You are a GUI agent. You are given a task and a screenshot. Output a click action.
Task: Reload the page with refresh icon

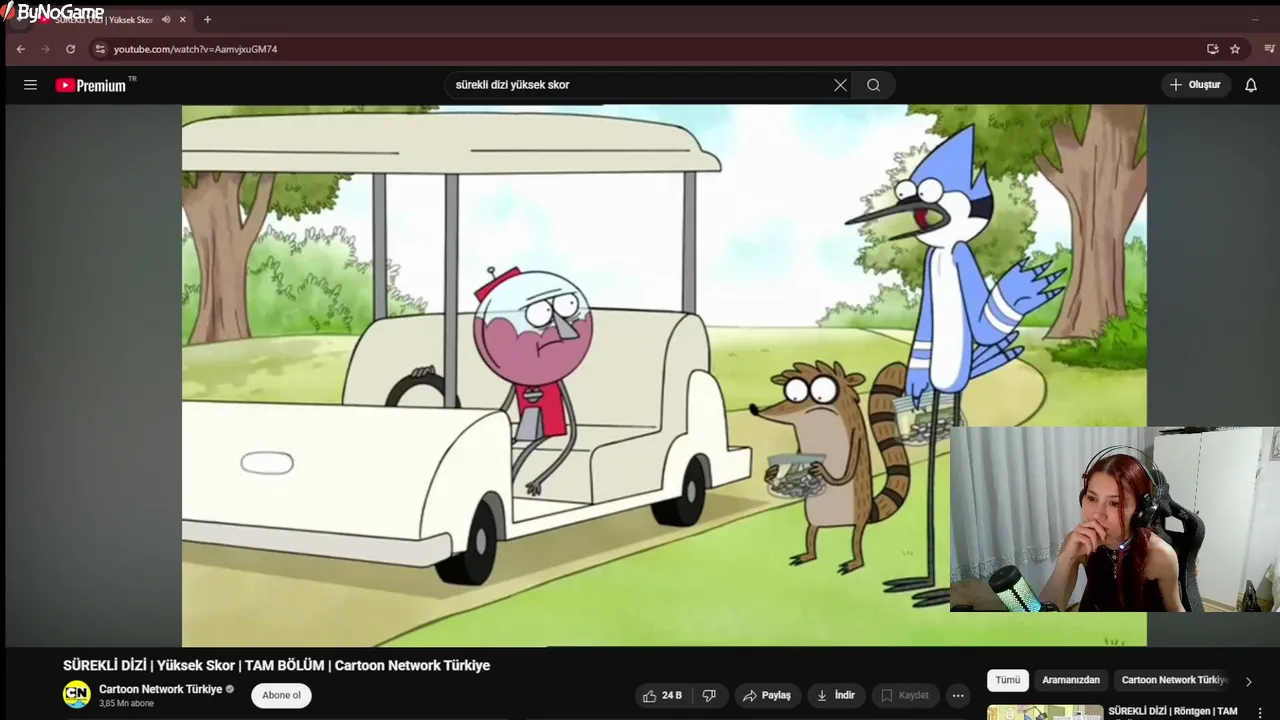pyautogui.click(x=70, y=49)
